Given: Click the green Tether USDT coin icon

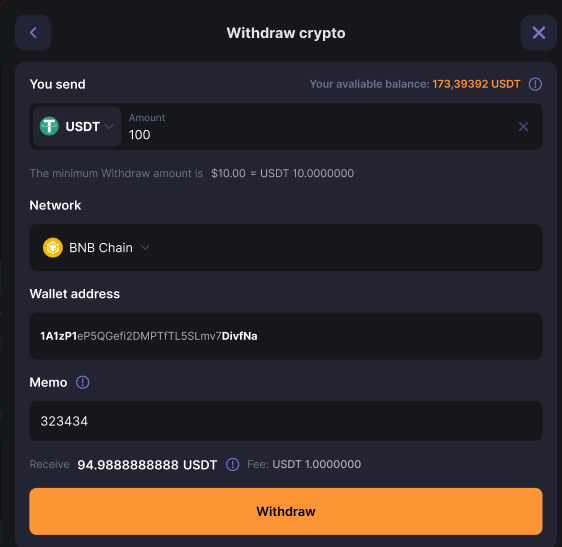Looking at the screenshot, I should (x=49, y=126).
